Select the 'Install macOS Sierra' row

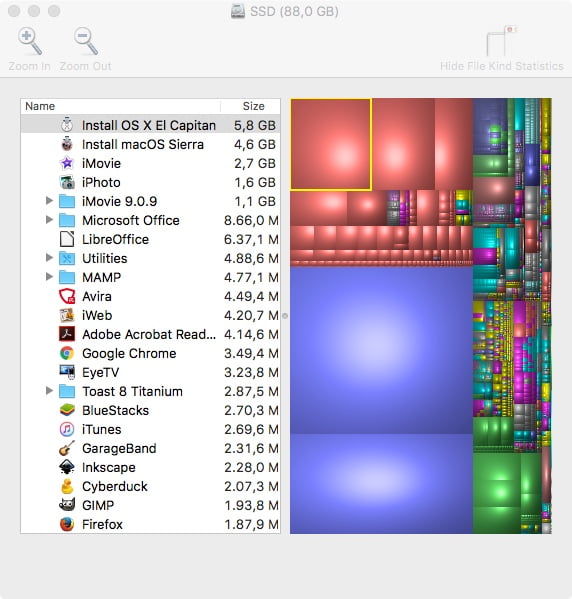(151, 144)
